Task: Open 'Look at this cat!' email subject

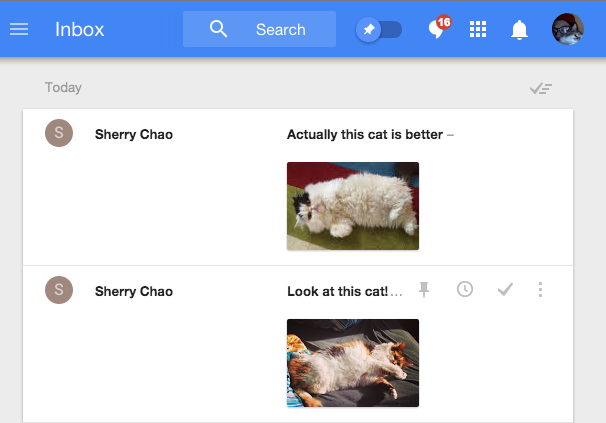Action: 338,292
